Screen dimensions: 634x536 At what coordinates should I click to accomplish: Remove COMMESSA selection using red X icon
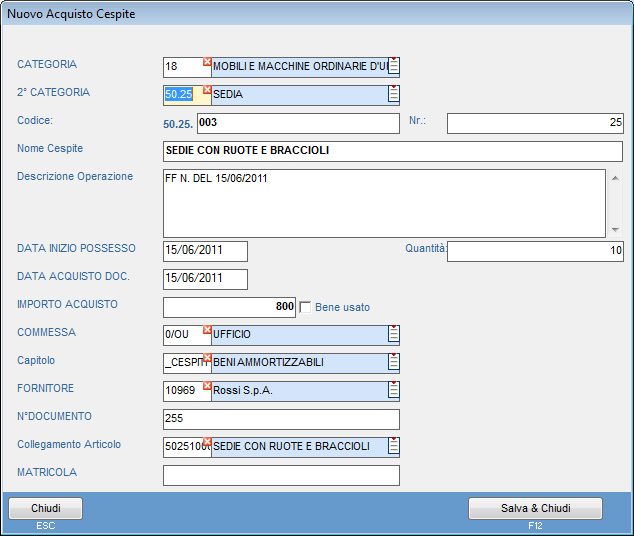point(207,329)
